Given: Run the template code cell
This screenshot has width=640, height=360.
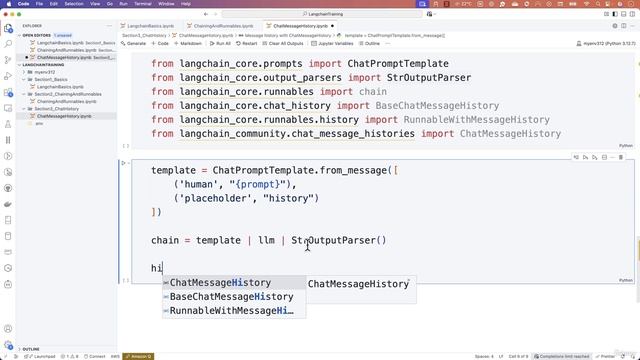Looking at the screenshot, I should [x=123, y=163].
